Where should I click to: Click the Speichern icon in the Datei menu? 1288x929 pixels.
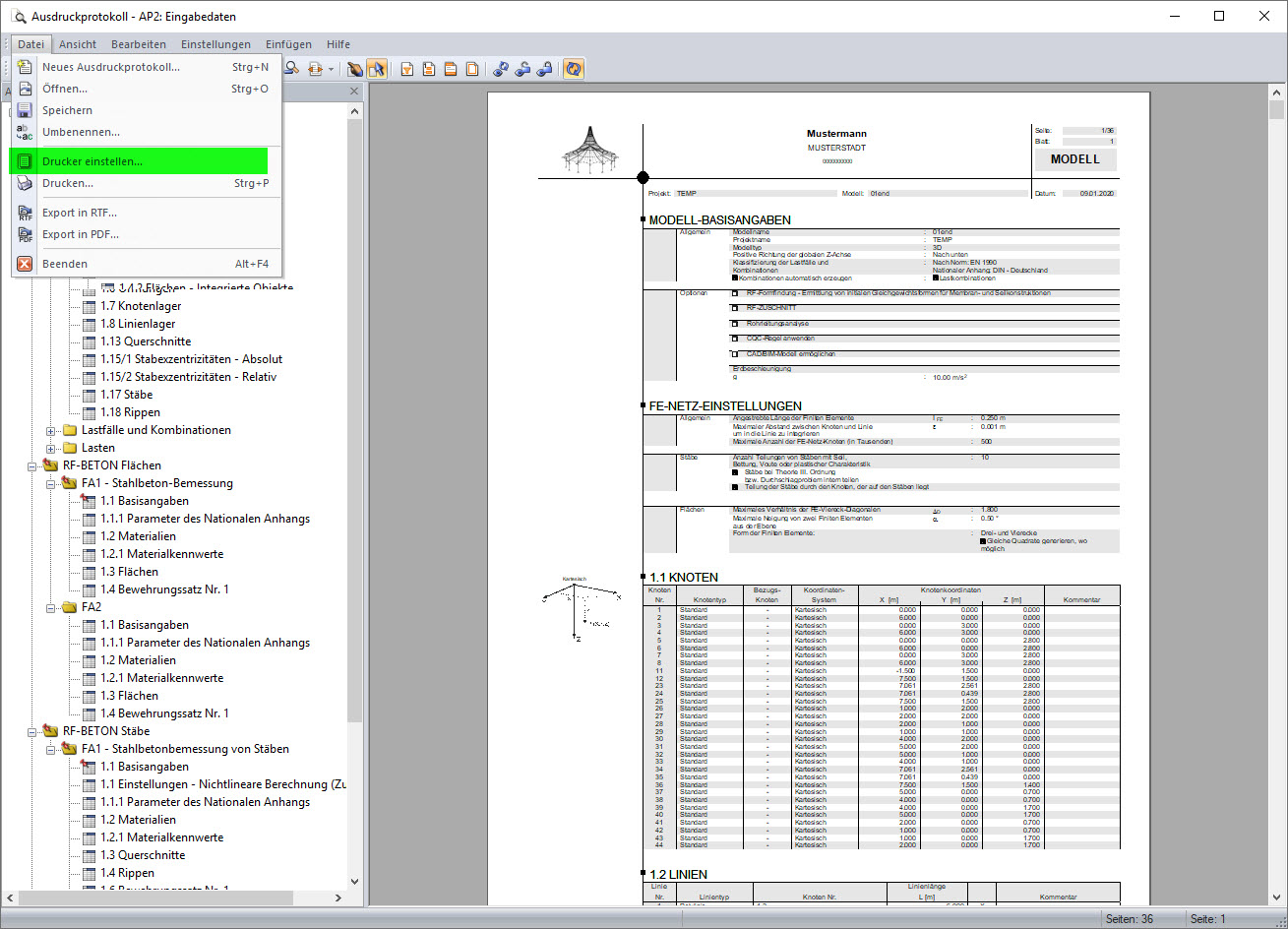(25, 110)
